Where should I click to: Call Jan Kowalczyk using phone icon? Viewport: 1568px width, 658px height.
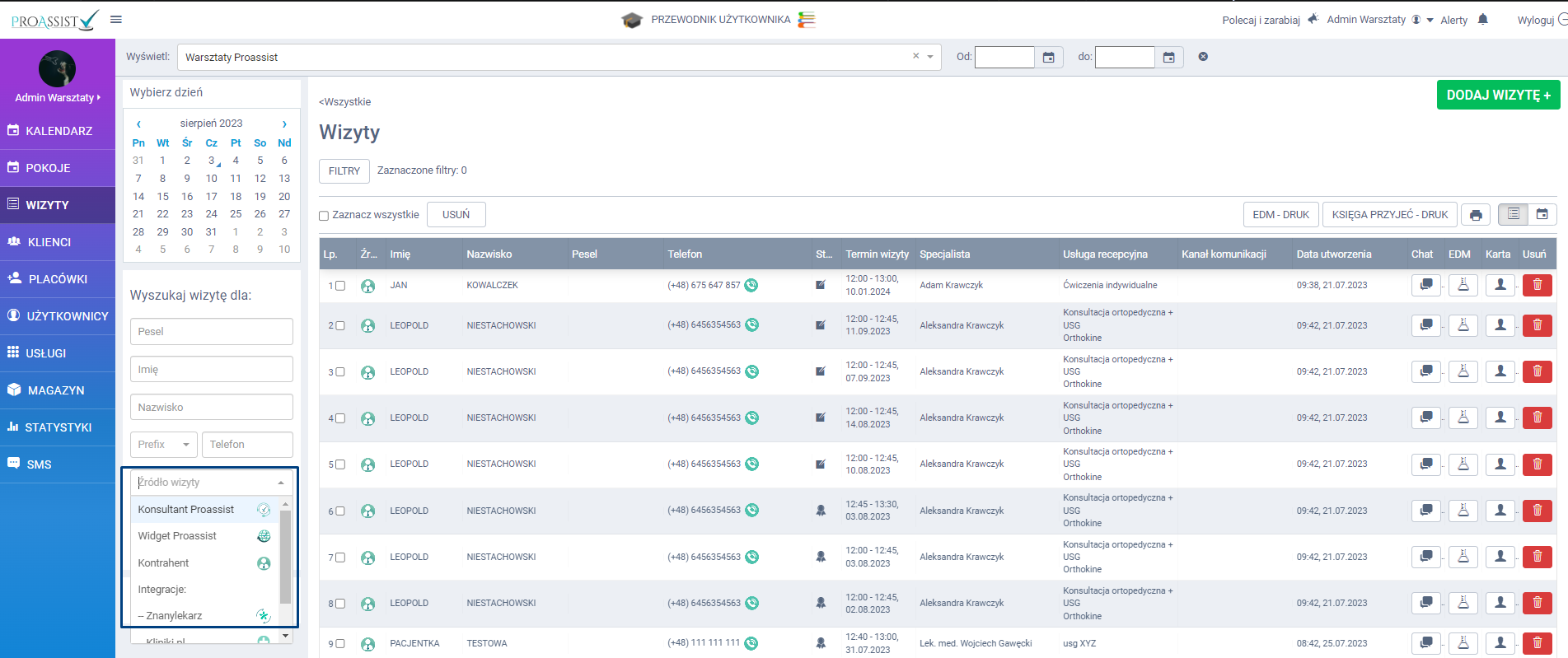click(x=751, y=285)
